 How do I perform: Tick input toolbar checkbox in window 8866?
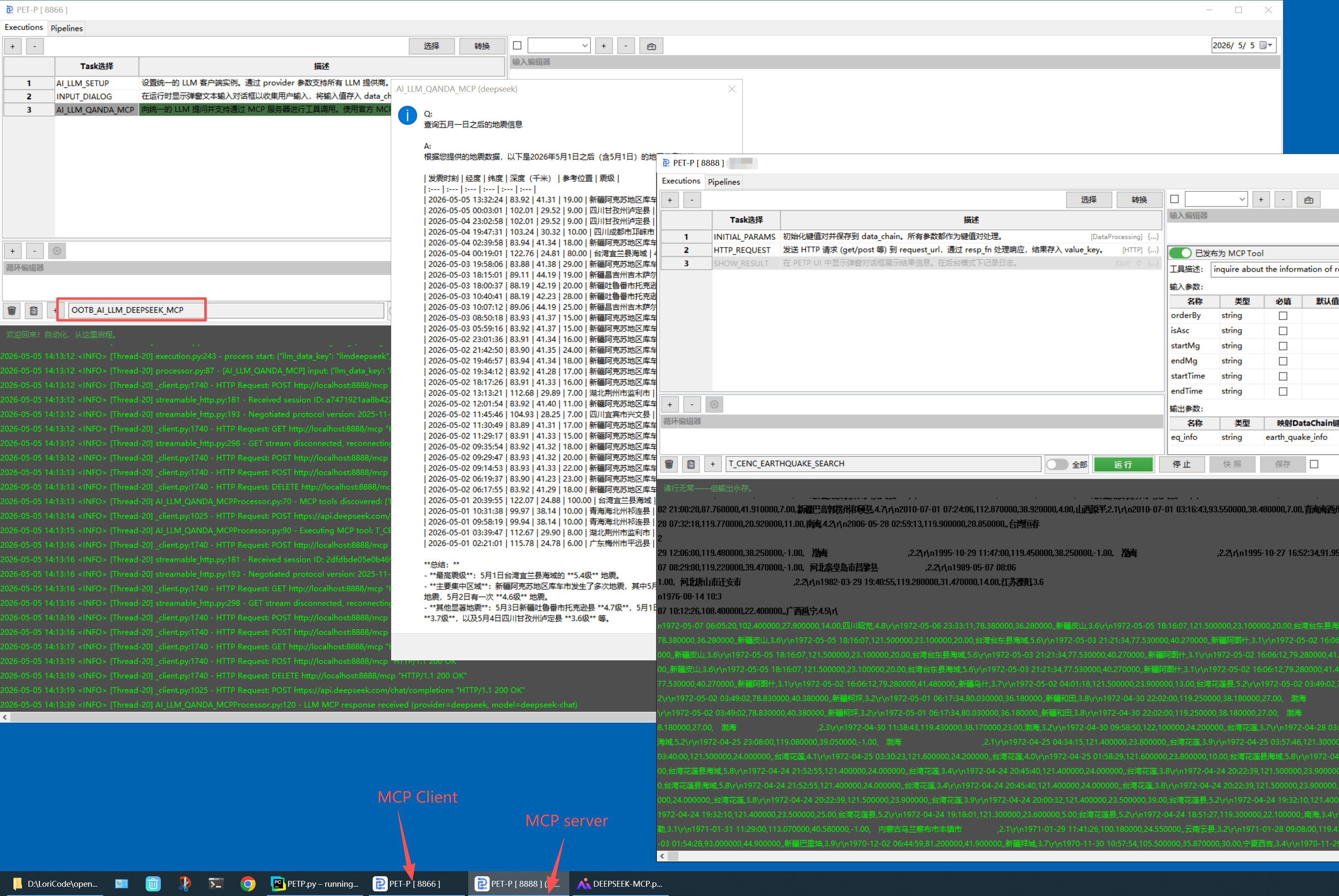[517, 46]
